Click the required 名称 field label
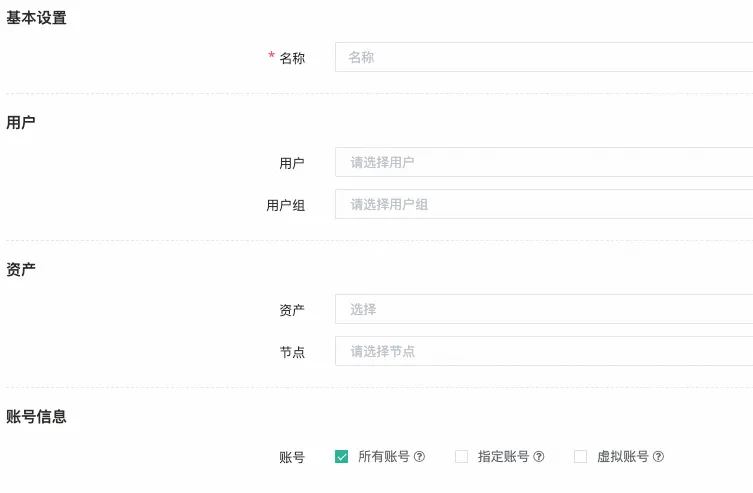This screenshot has width=753, height=493. [x=291, y=58]
